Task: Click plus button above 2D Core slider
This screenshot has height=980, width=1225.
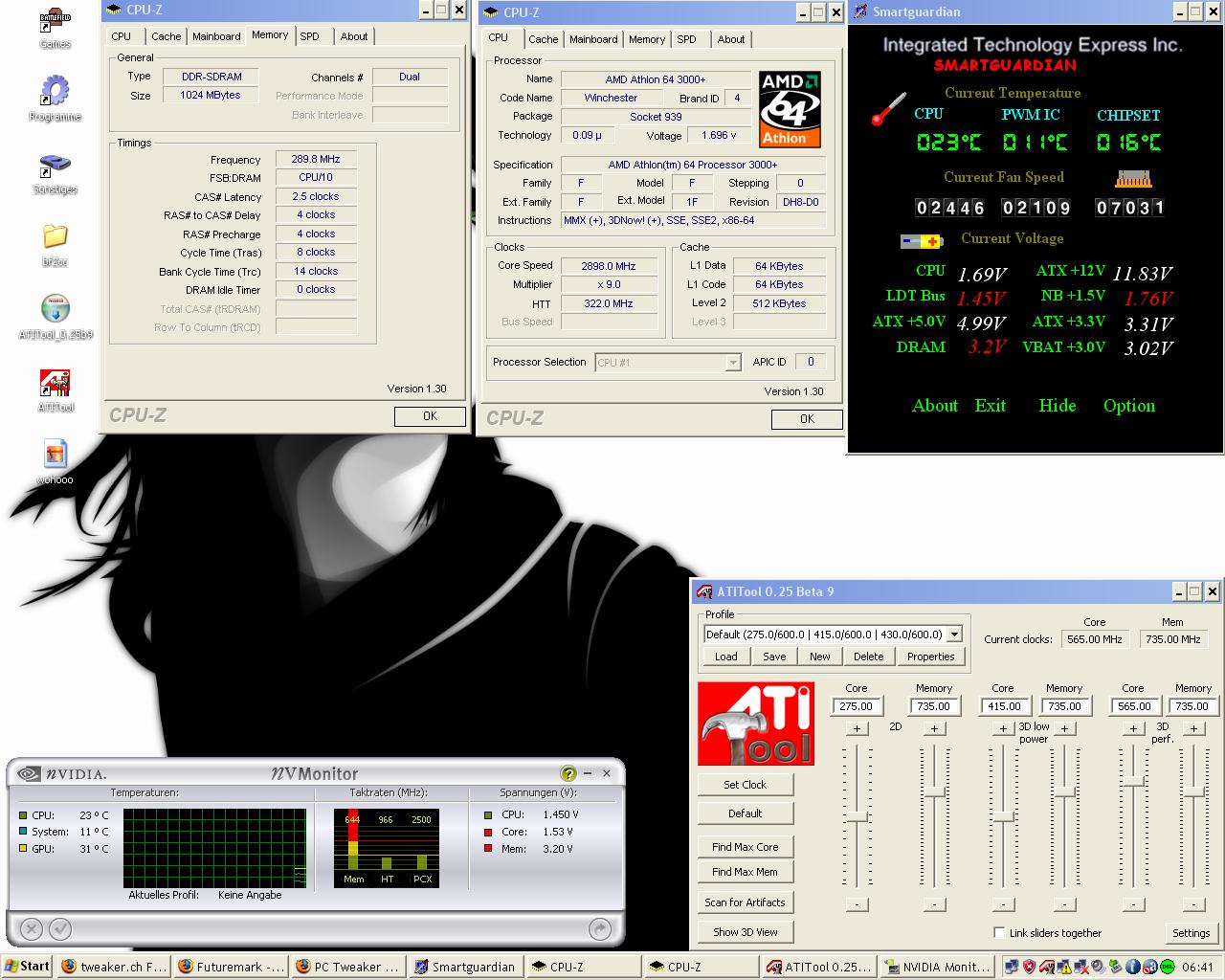Action: coord(857,728)
